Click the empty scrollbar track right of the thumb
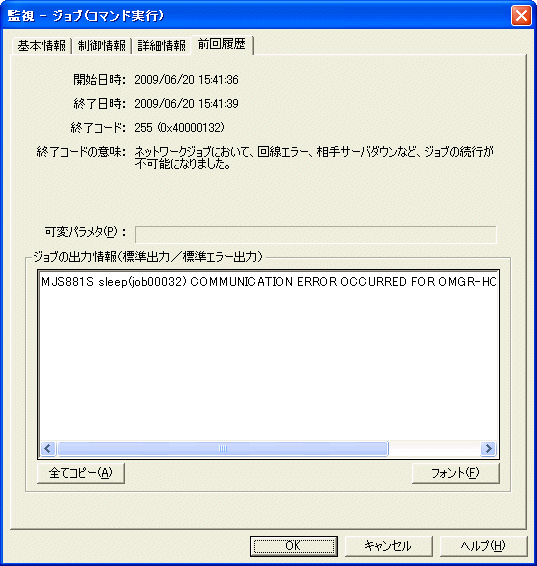The height and width of the screenshot is (566, 537). pos(435,449)
